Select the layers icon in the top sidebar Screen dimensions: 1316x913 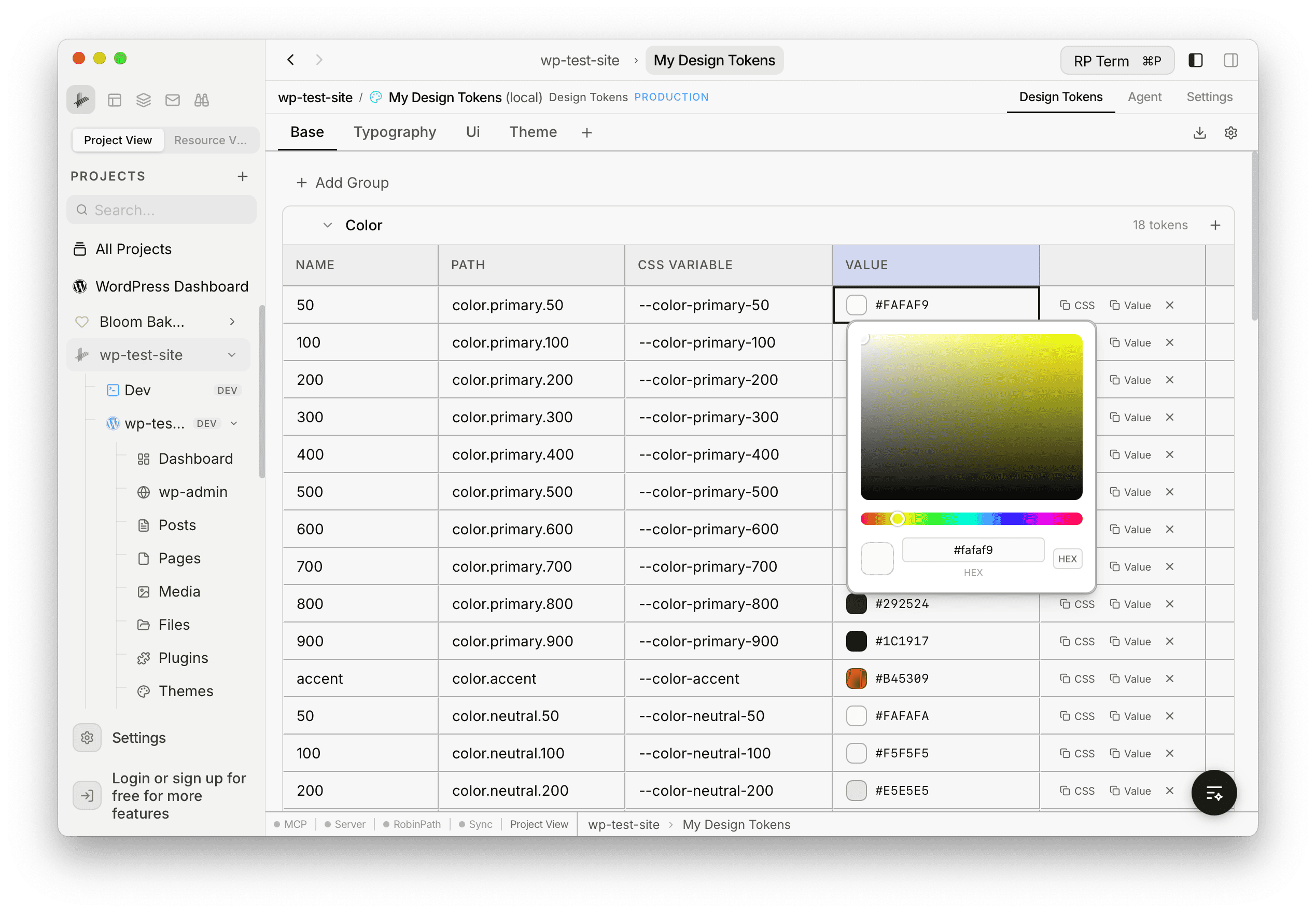(x=143, y=100)
